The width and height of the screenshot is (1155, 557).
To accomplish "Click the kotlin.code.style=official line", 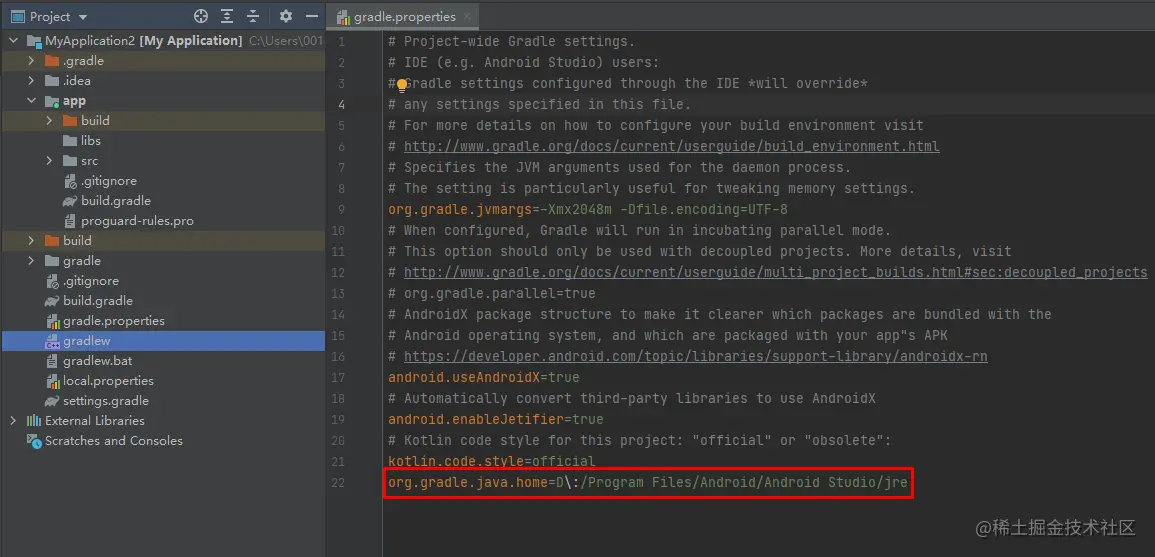I will pyautogui.click(x=491, y=462).
